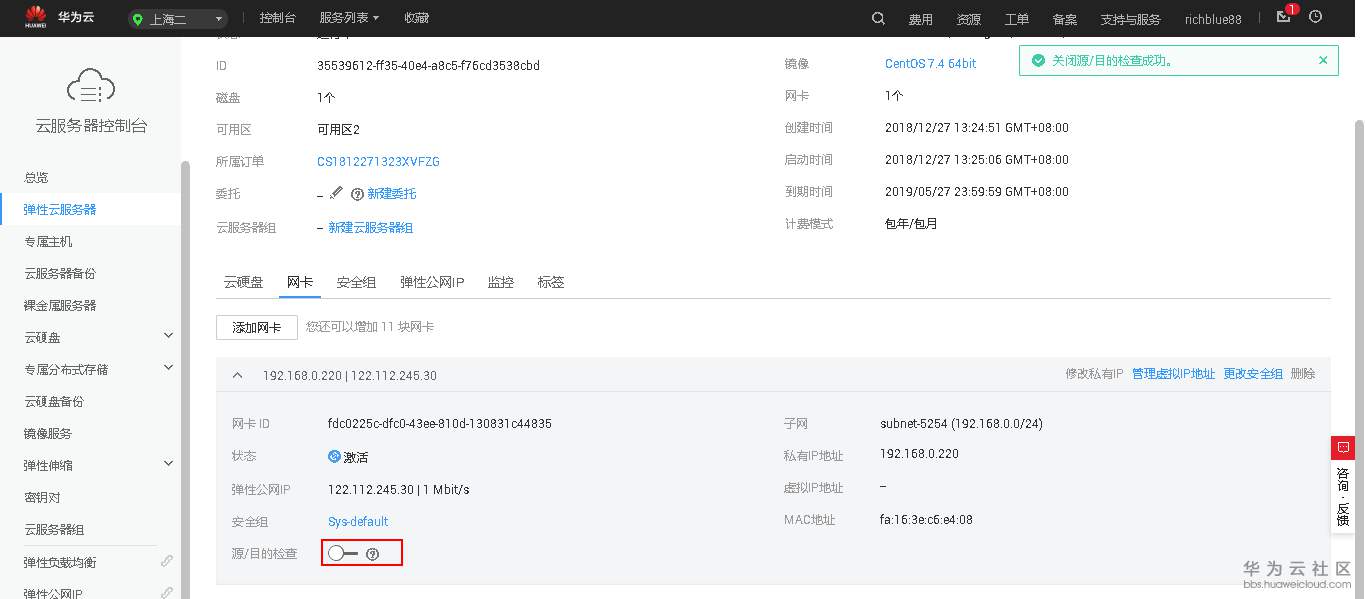This screenshot has width=1365, height=599.
Task: Open the 服务列表 dropdown menu
Action: click(349, 18)
